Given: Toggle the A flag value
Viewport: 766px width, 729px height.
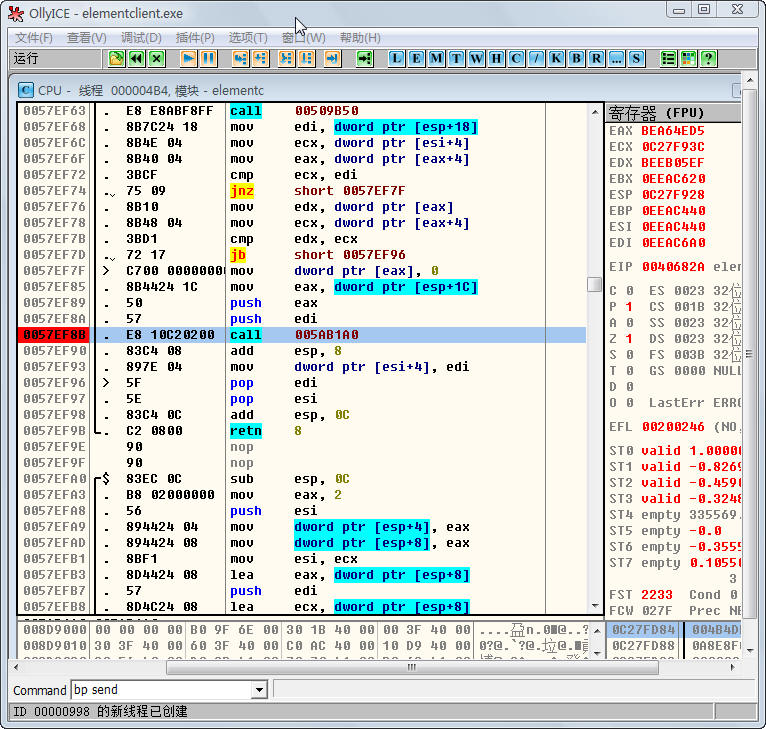Looking at the screenshot, I should 629,322.
